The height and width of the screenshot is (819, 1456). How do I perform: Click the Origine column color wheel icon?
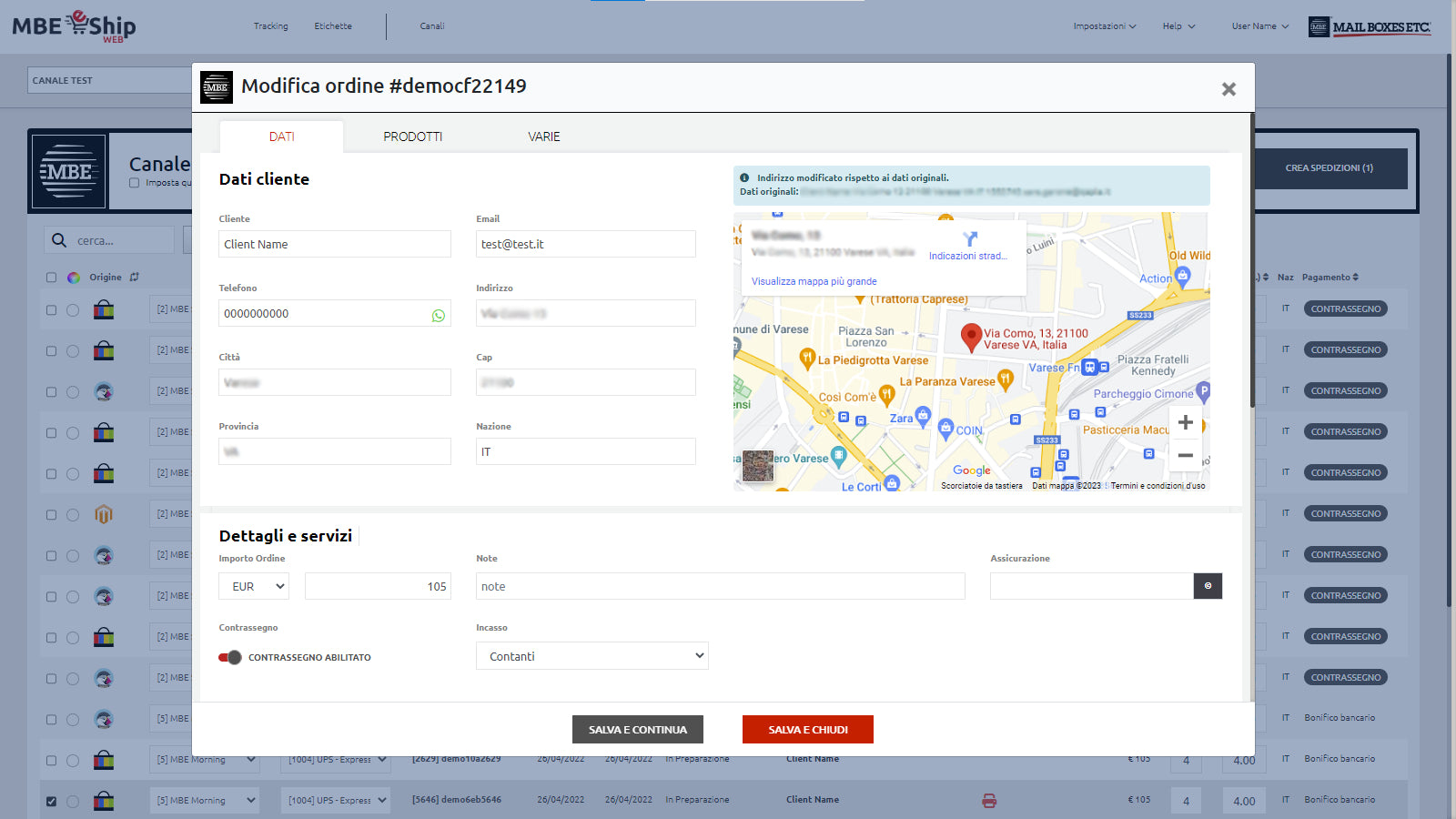point(74,278)
